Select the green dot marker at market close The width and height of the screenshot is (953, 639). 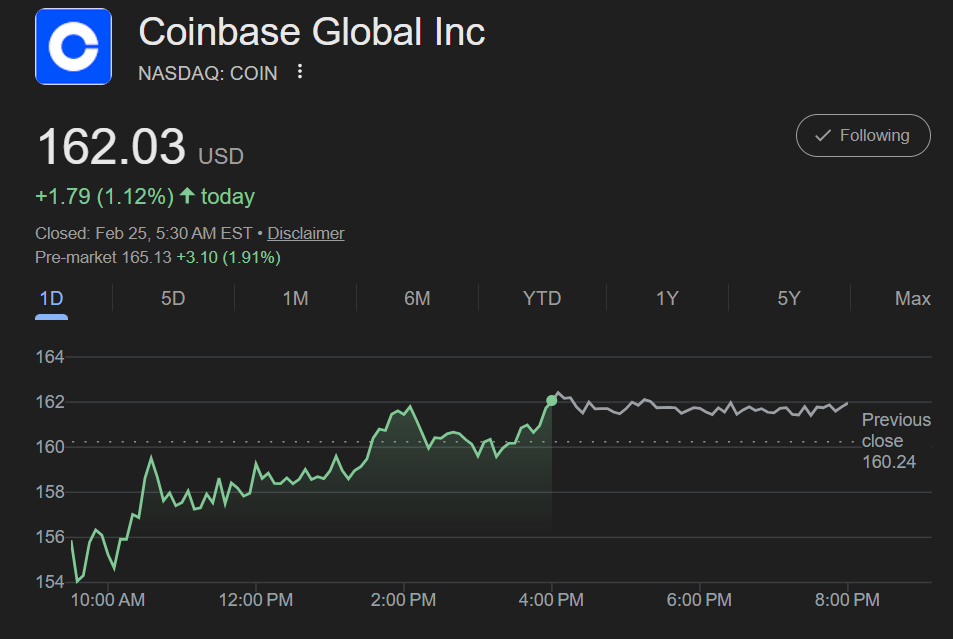(x=550, y=400)
